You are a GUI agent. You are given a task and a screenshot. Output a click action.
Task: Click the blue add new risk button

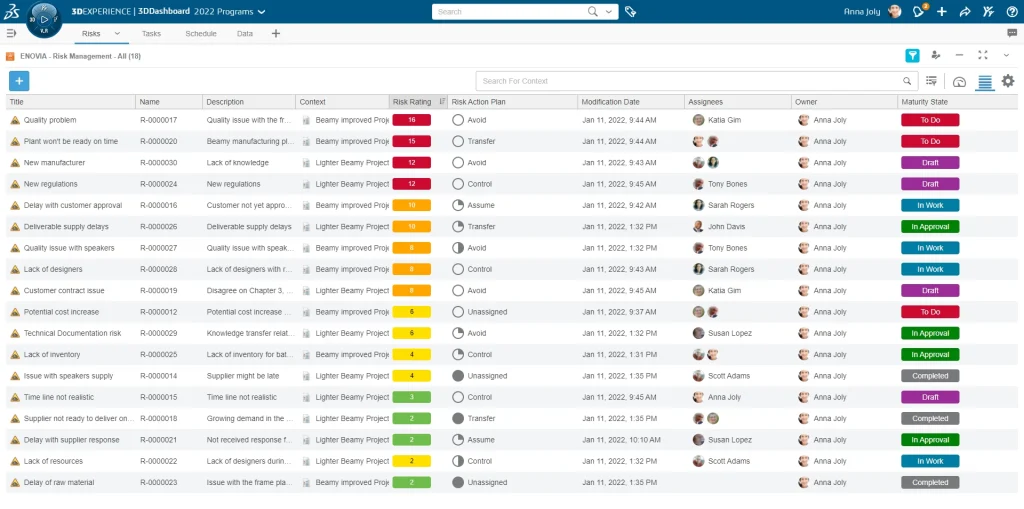tap(19, 81)
